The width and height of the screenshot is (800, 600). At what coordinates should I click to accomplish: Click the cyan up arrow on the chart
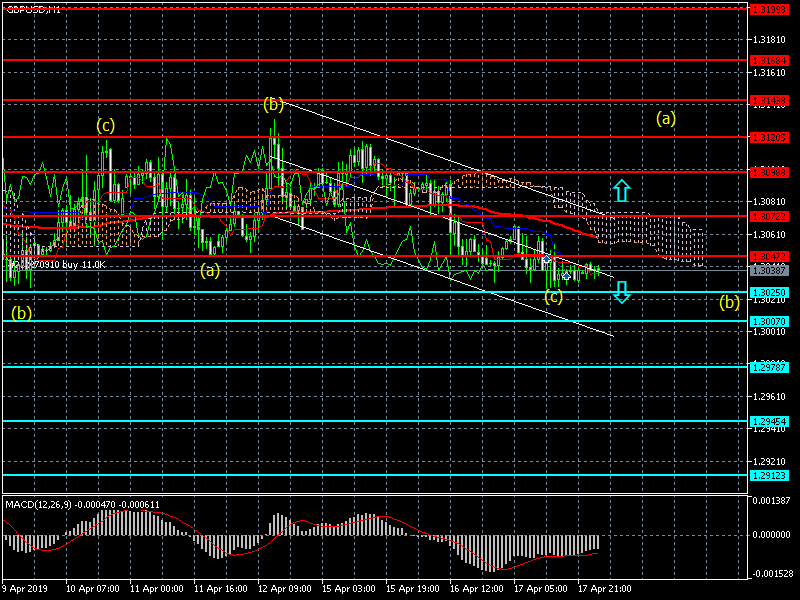click(621, 190)
